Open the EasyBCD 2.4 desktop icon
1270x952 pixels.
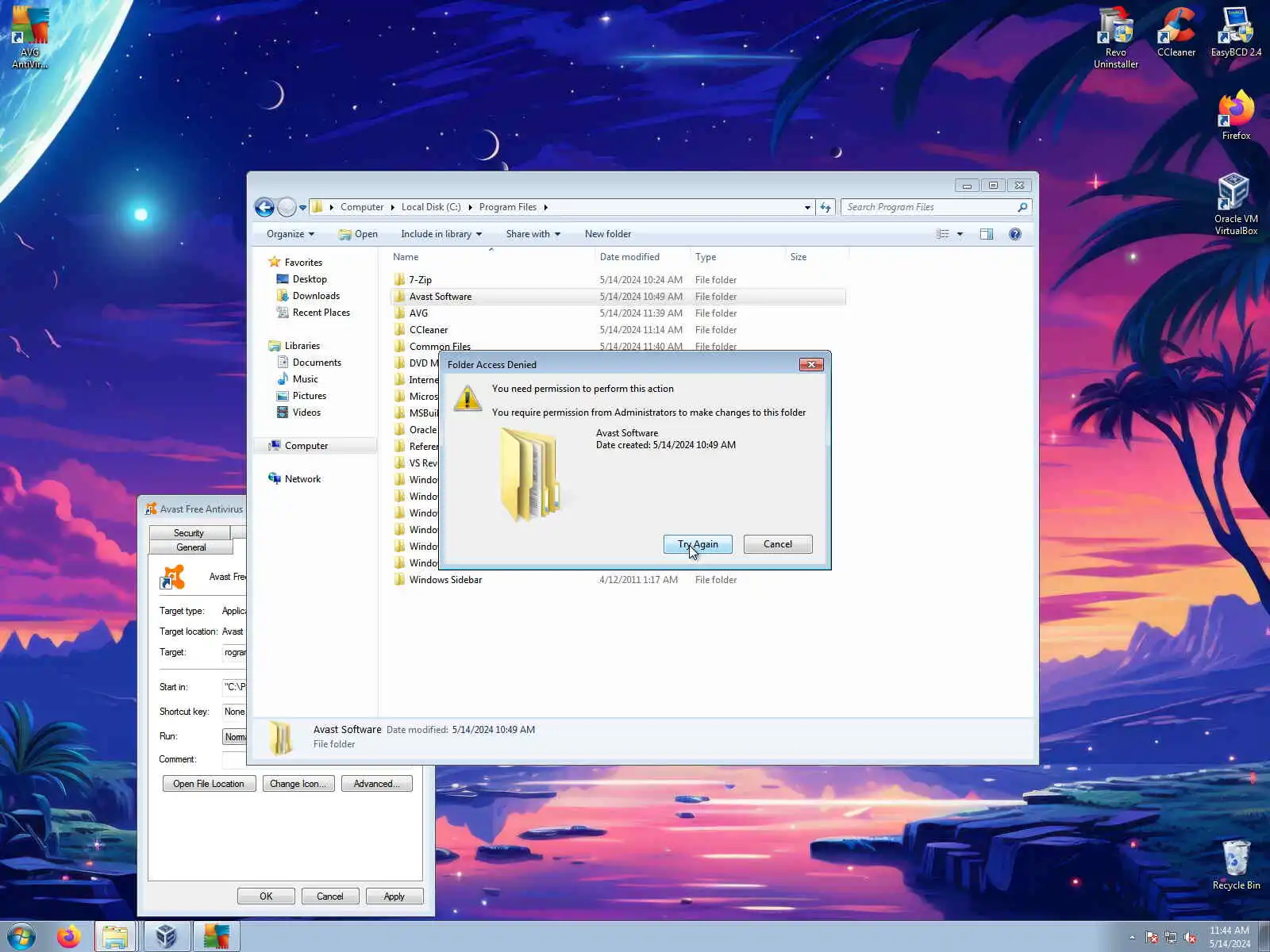click(1236, 32)
